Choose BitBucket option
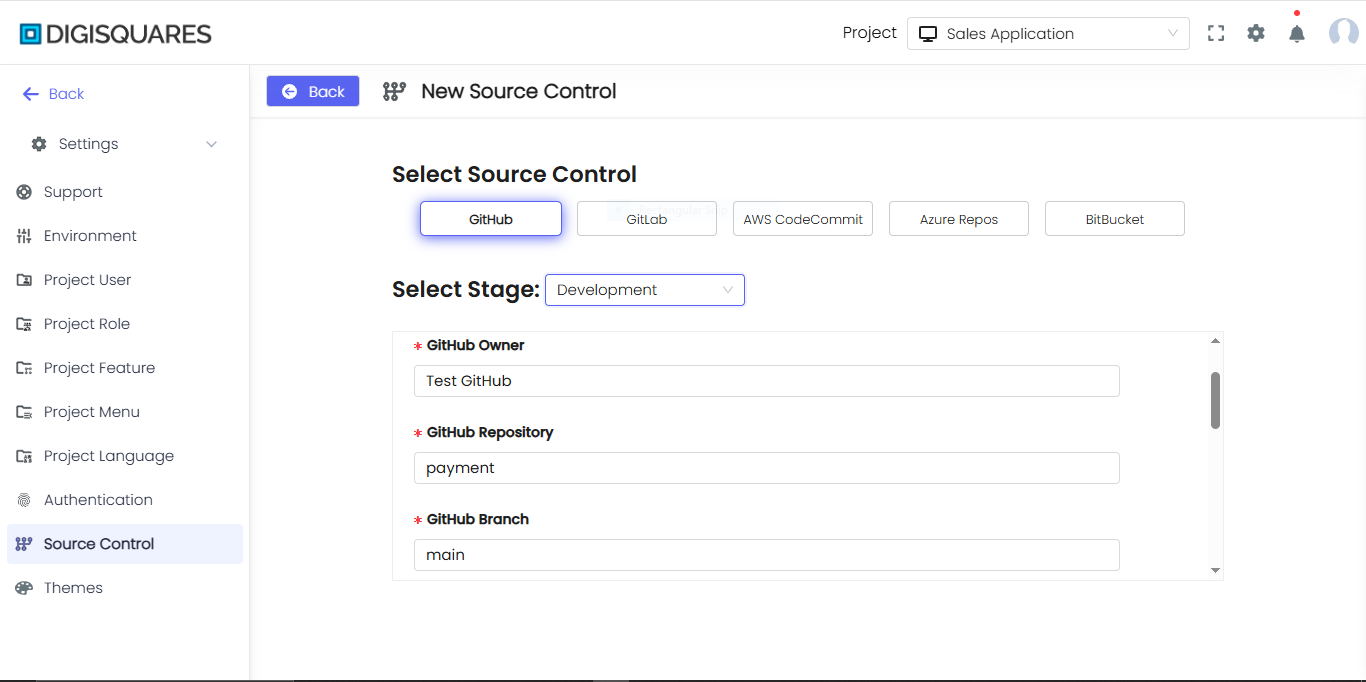The width and height of the screenshot is (1366, 682). pyautogui.click(x=1115, y=219)
